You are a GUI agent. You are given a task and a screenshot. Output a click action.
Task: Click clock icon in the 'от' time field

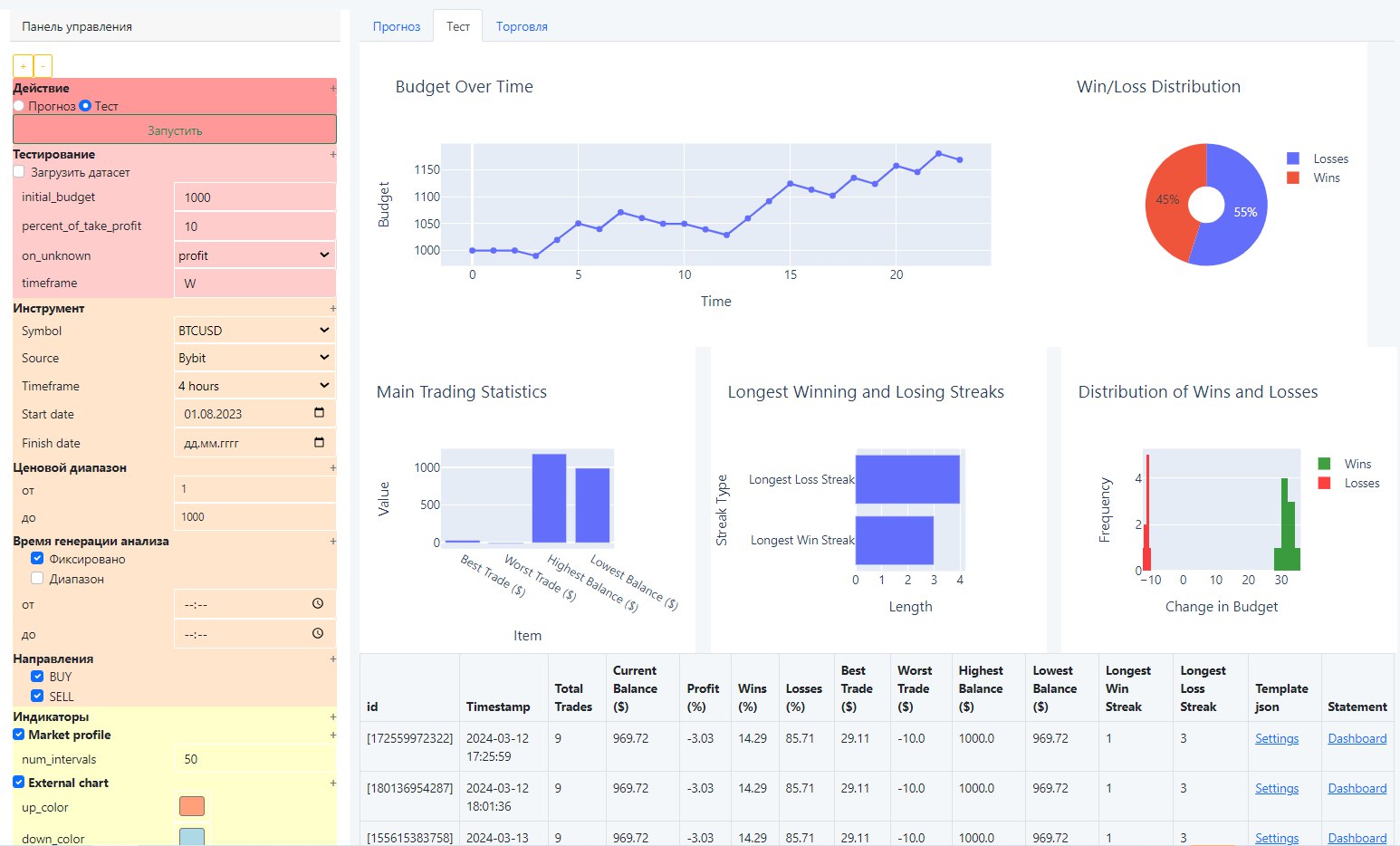tap(318, 603)
